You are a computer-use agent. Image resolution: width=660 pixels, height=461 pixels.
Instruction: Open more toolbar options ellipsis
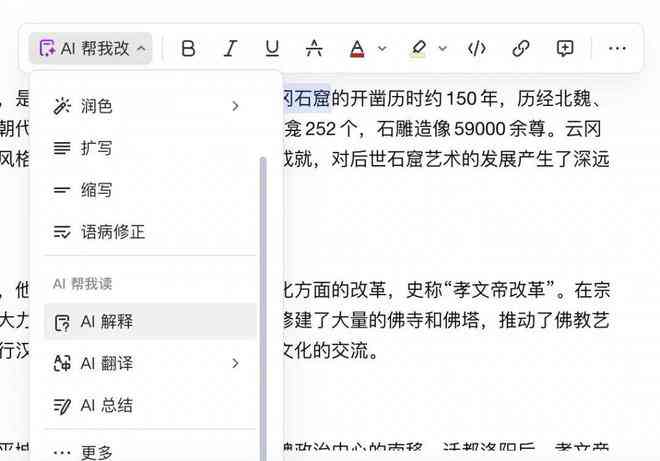pos(617,49)
